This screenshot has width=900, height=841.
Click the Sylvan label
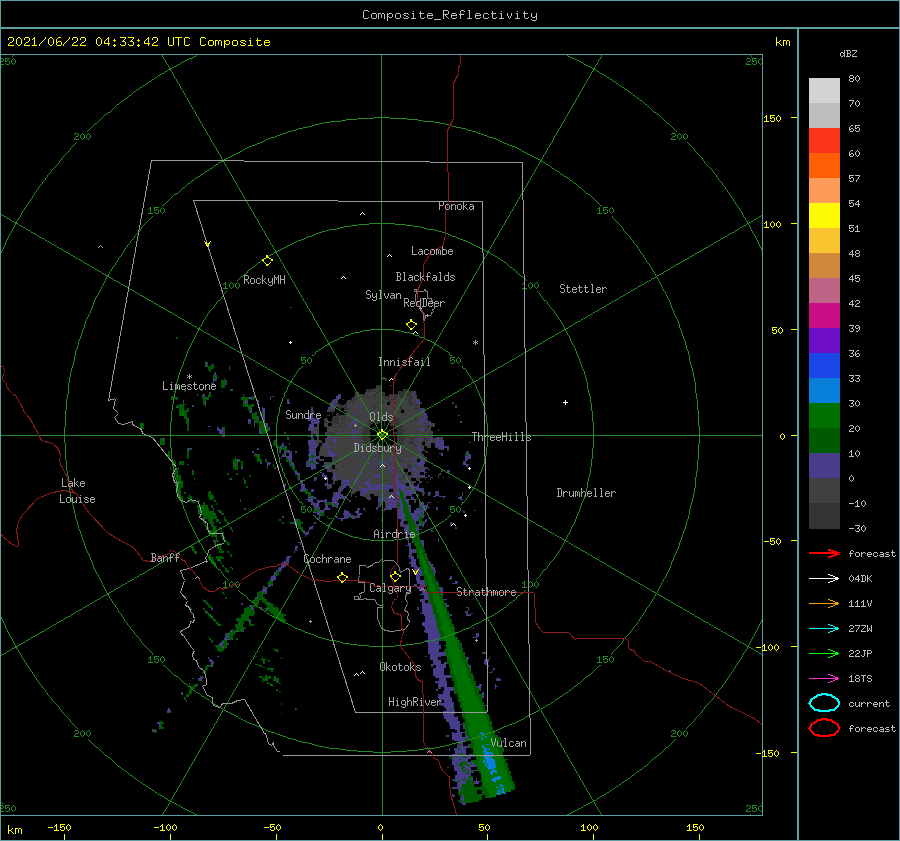click(383, 295)
